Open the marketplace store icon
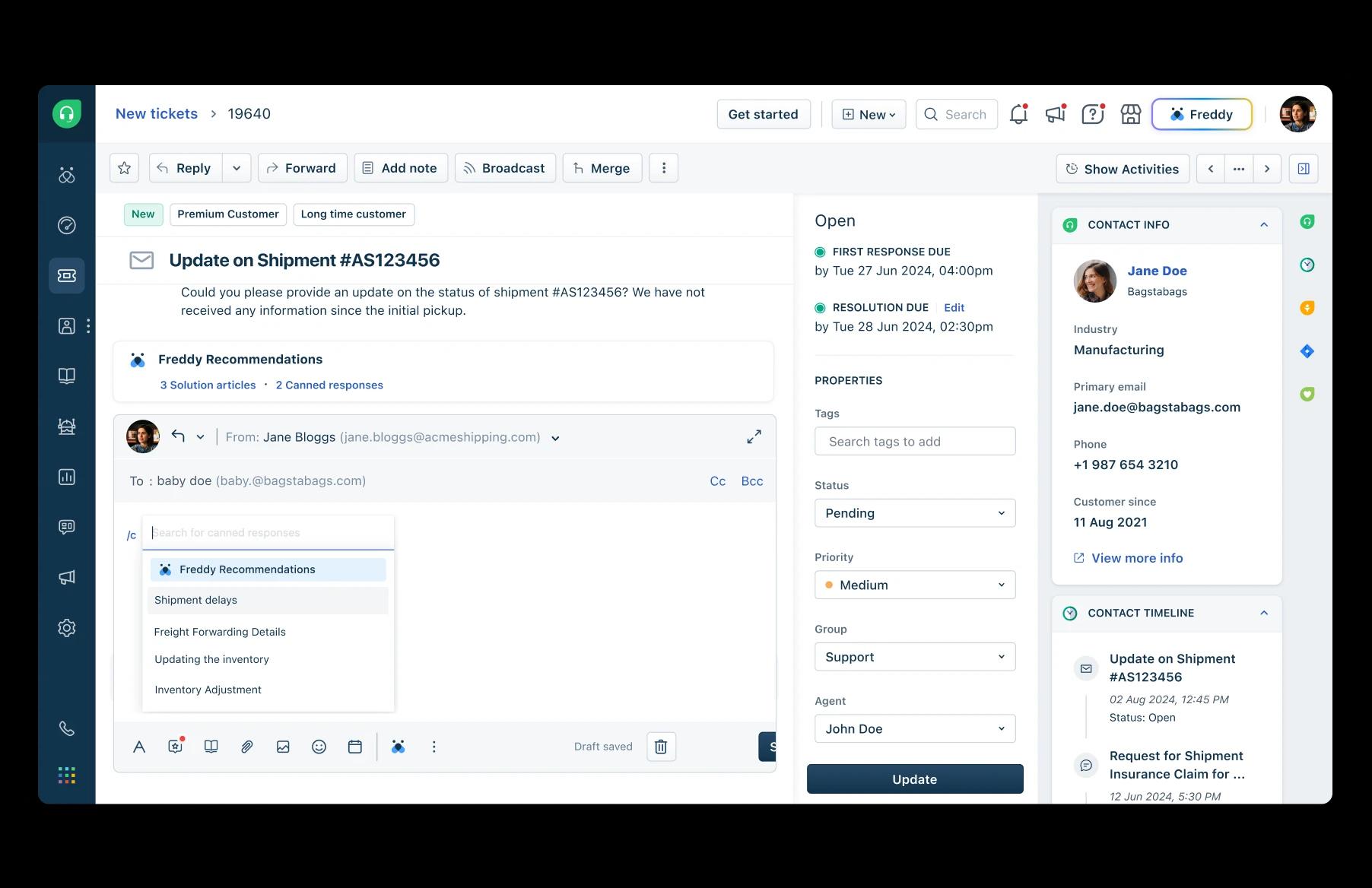The width and height of the screenshot is (1372, 888). (1131, 114)
